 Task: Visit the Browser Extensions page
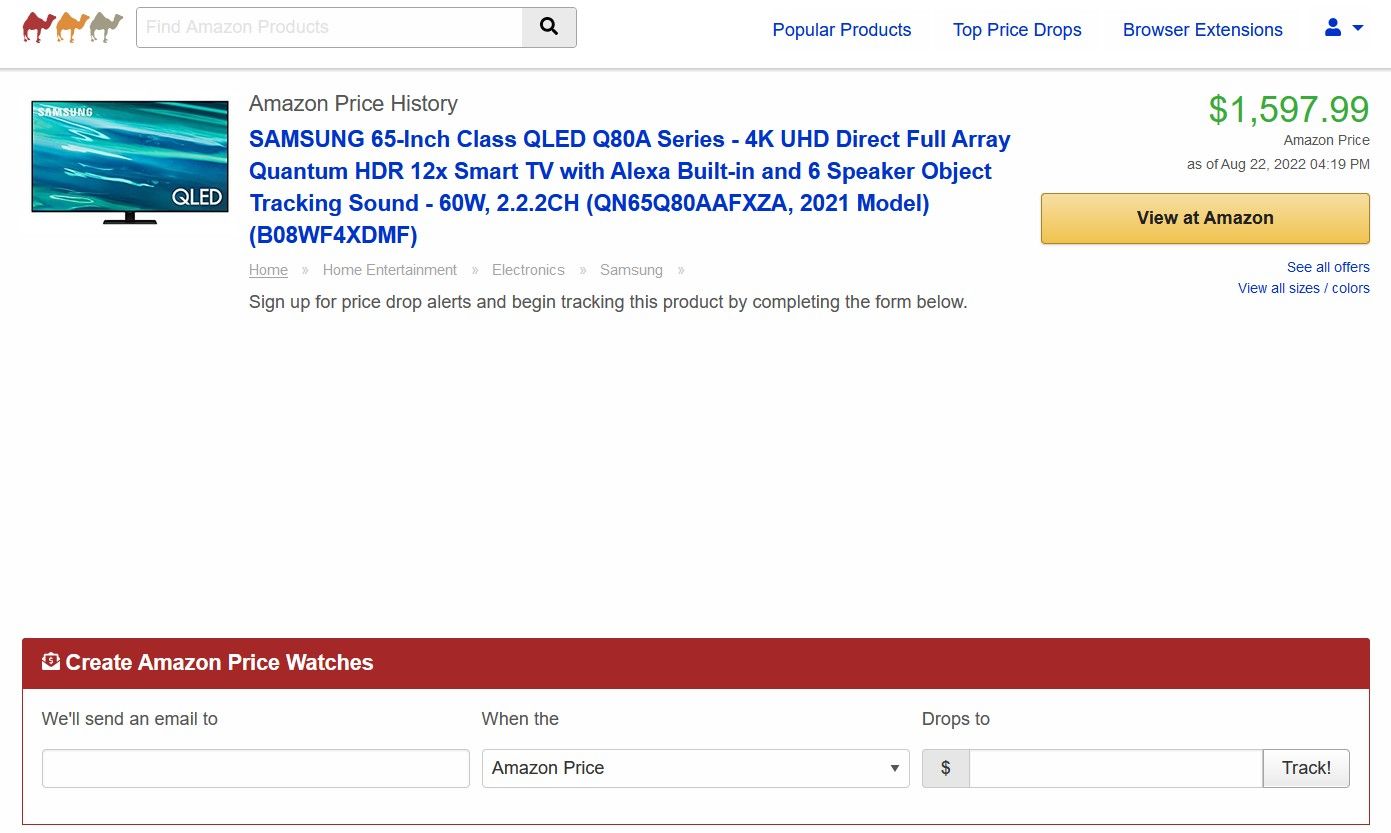tap(1202, 30)
